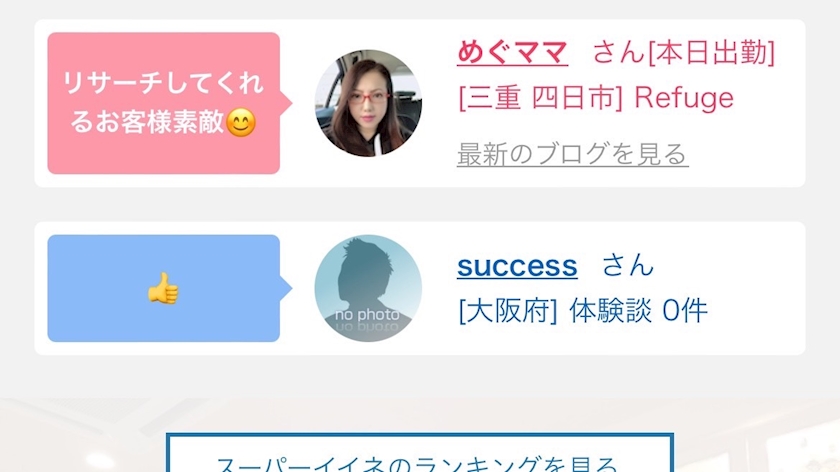Screen dimensions: 840x472
Task: Open the めぐママ profile name link
Action: click(x=512, y=53)
